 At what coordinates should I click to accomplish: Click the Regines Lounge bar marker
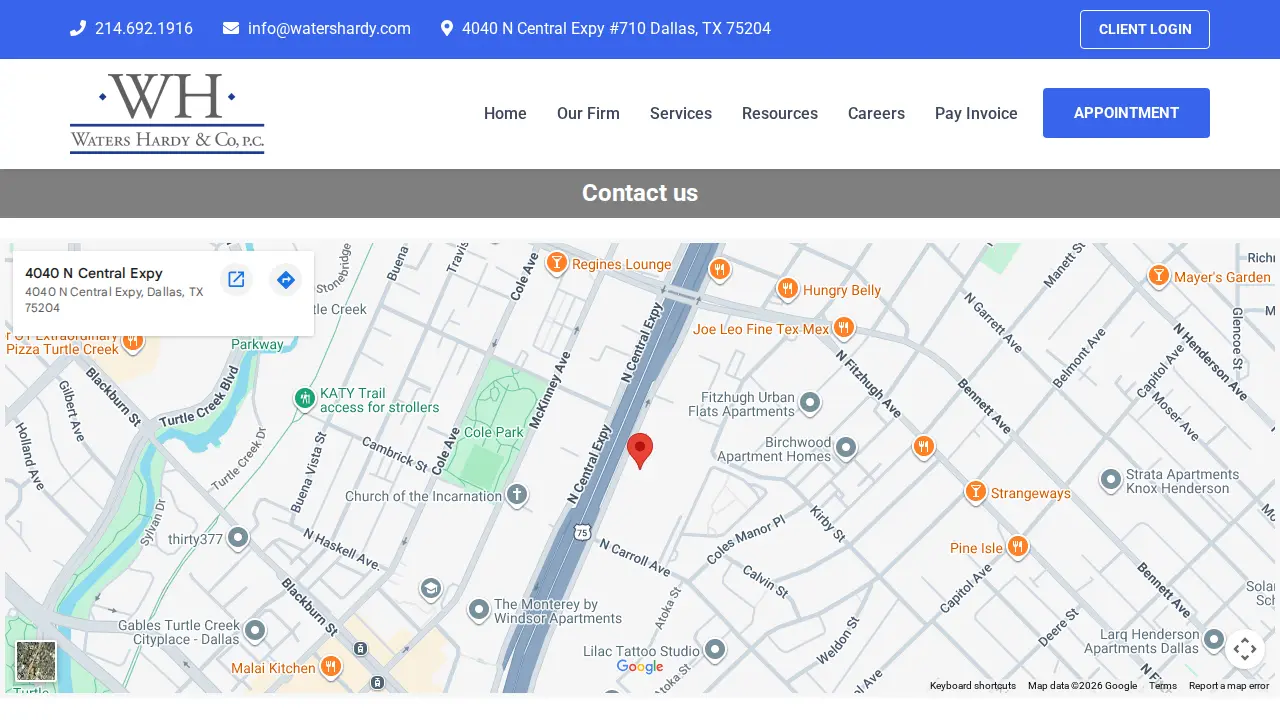click(x=557, y=263)
